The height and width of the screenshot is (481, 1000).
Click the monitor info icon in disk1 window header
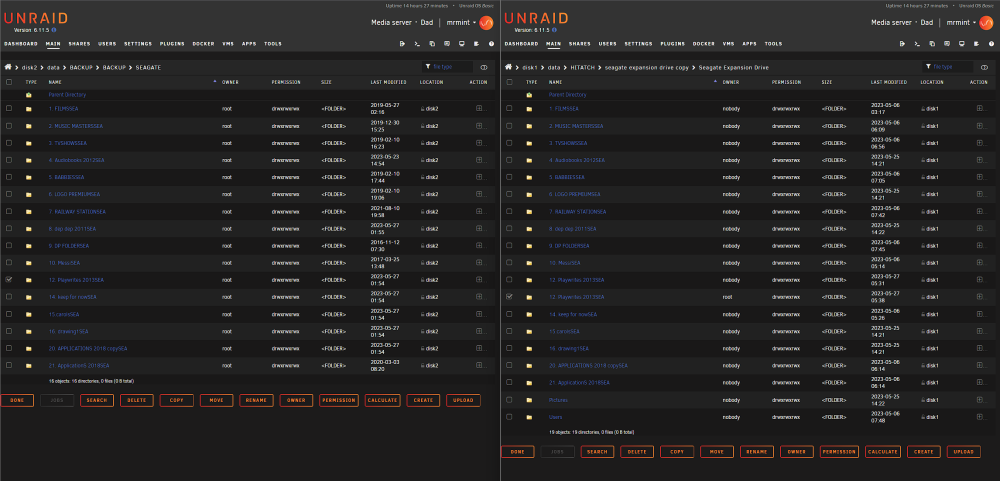tap(962, 44)
